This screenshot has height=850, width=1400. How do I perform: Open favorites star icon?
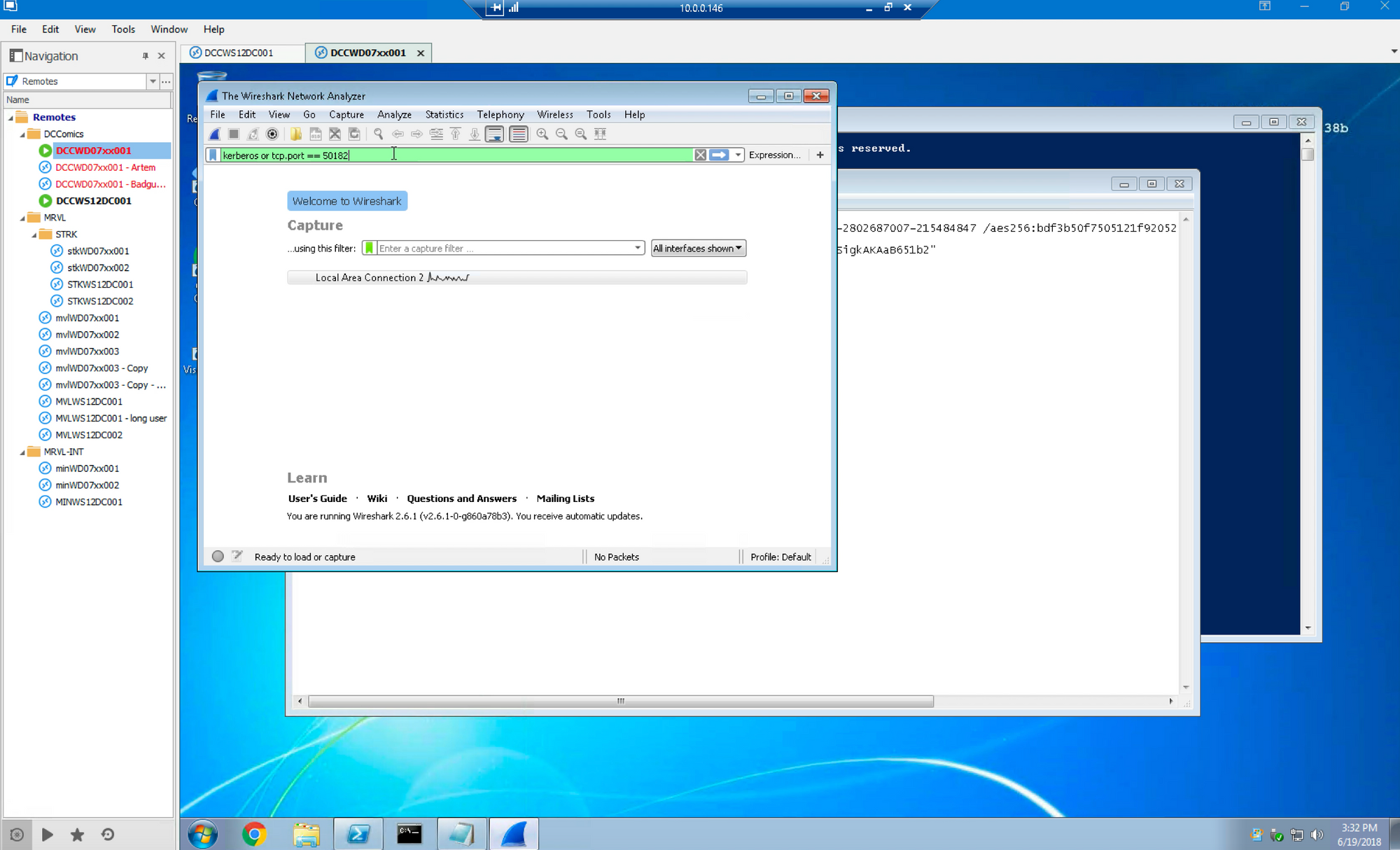click(x=77, y=834)
